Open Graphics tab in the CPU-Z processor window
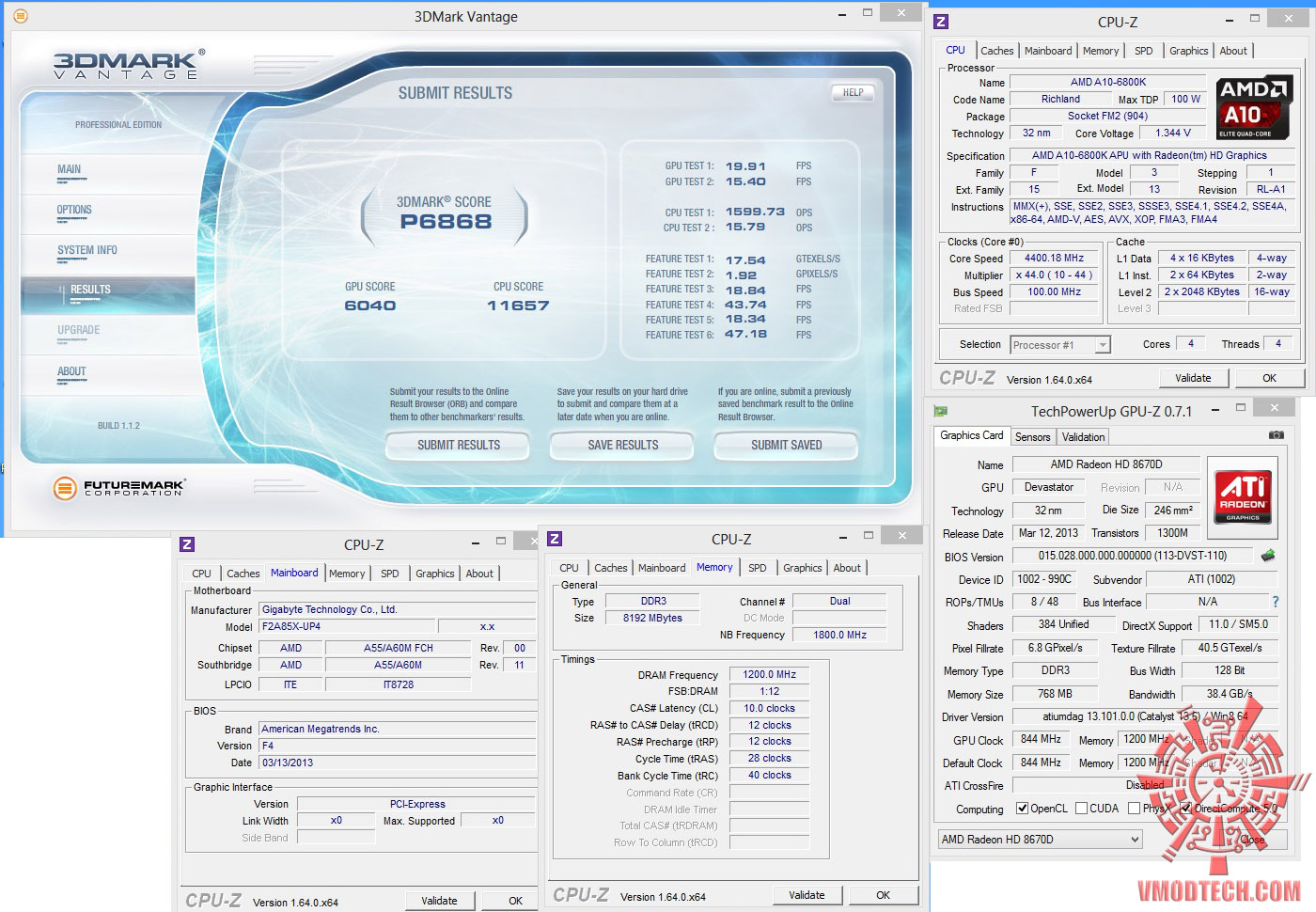The height and width of the screenshot is (912, 1316). [x=1189, y=51]
